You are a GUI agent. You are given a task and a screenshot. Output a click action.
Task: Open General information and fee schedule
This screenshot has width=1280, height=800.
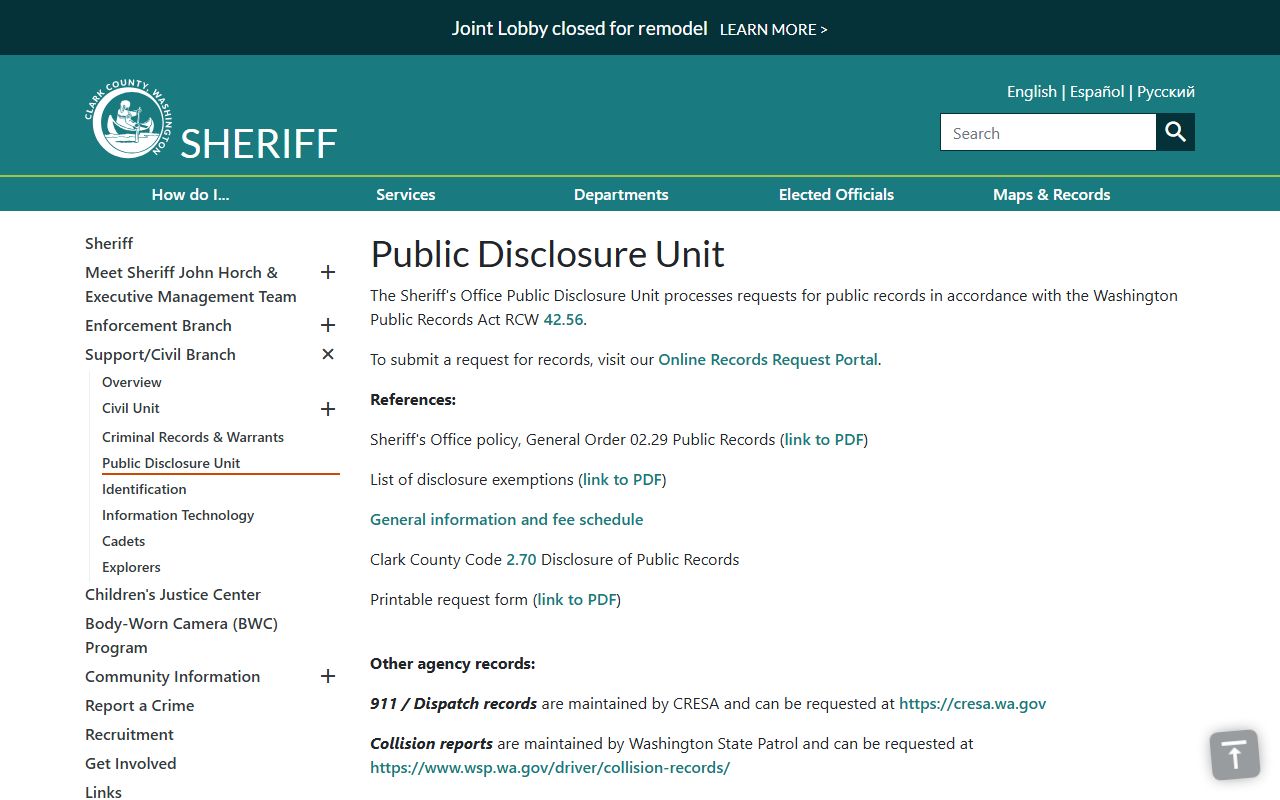(x=506, y=519)
